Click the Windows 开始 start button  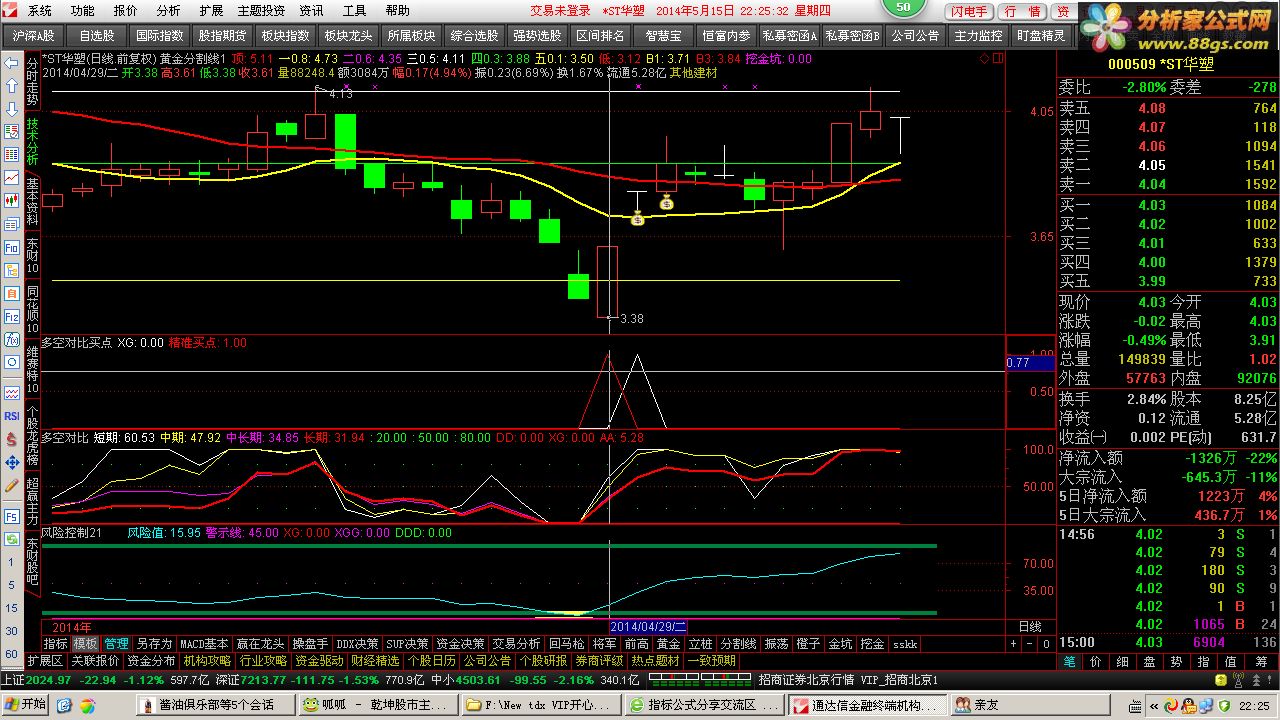(27, 704)
